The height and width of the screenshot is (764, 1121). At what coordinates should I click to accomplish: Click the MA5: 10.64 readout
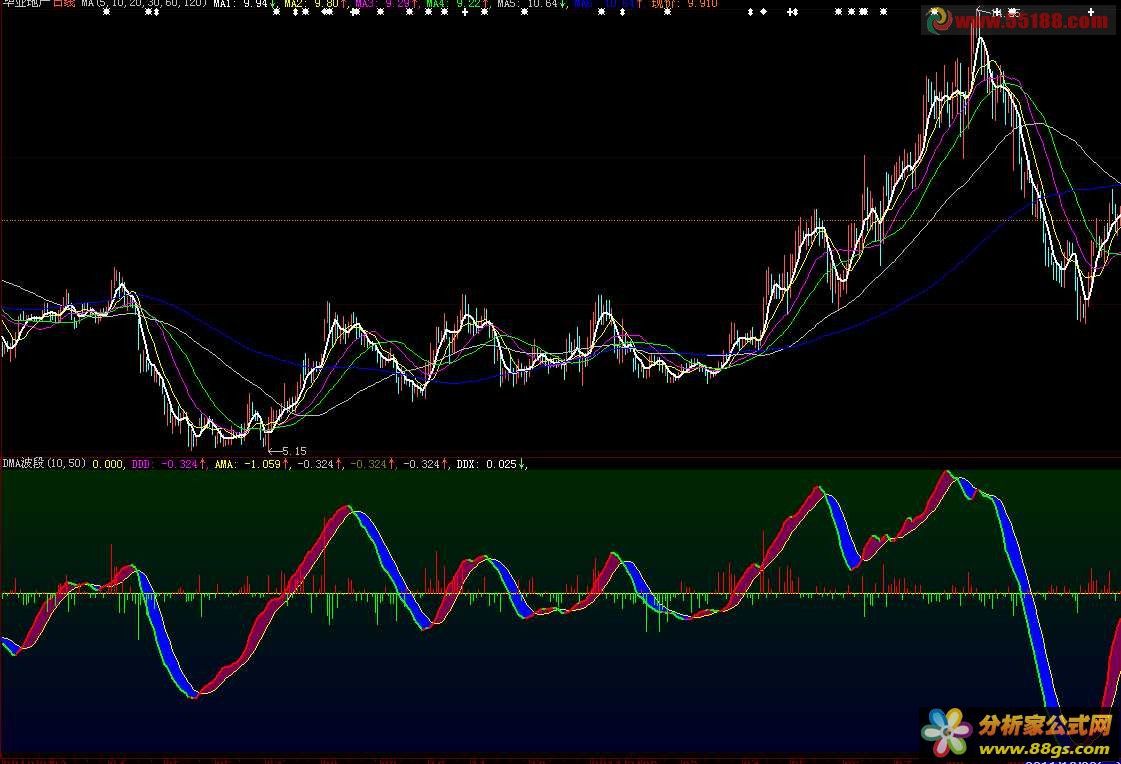532,4
